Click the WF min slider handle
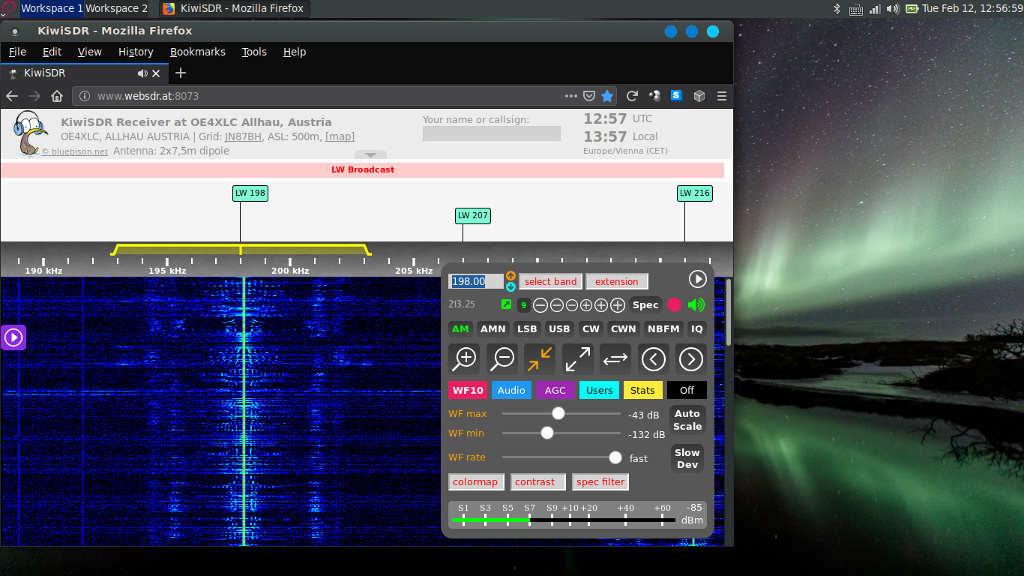This screenshot has height=576, width=1024. [547, 433]
